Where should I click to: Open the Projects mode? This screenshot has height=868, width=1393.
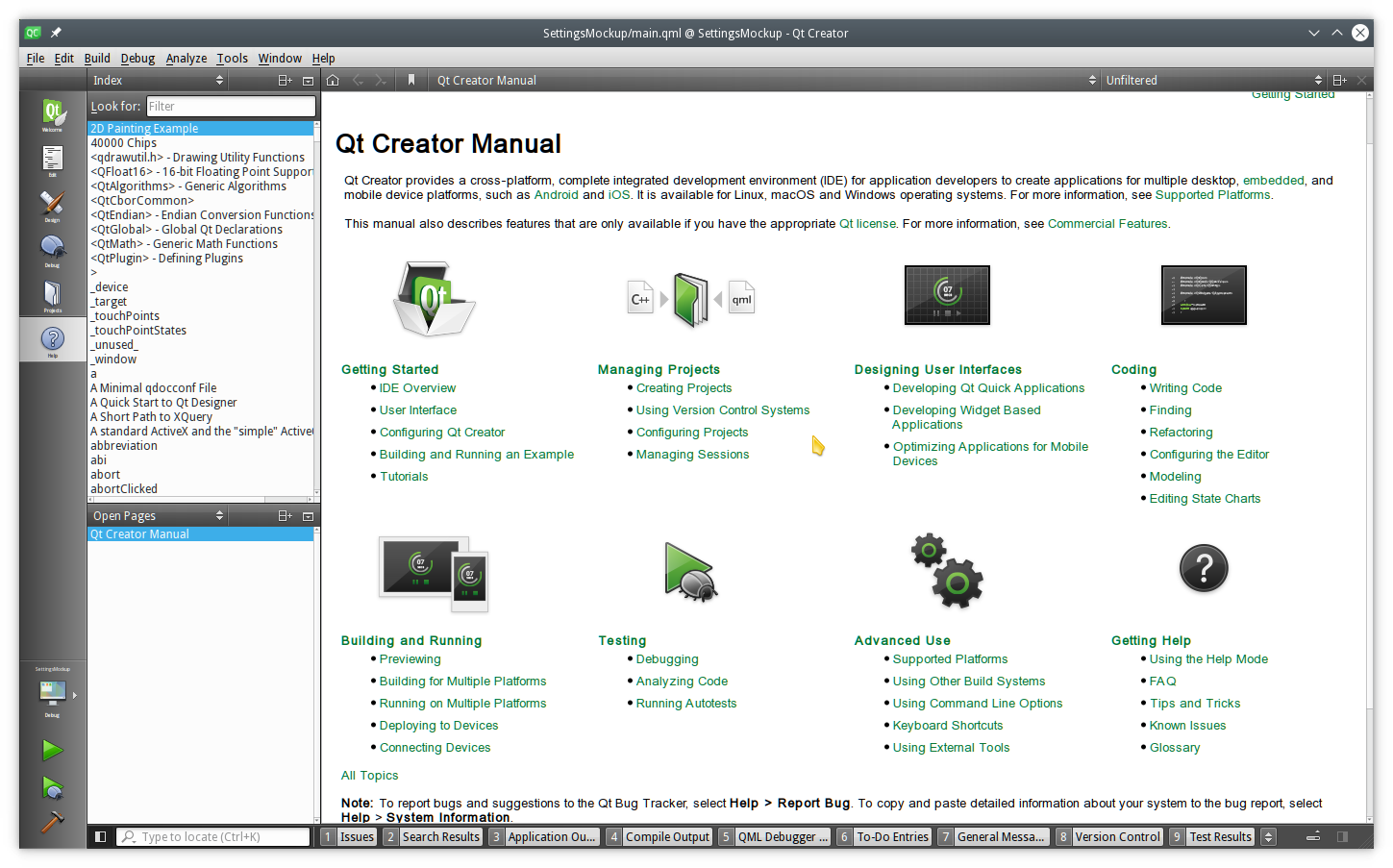[x=53, y=295]
